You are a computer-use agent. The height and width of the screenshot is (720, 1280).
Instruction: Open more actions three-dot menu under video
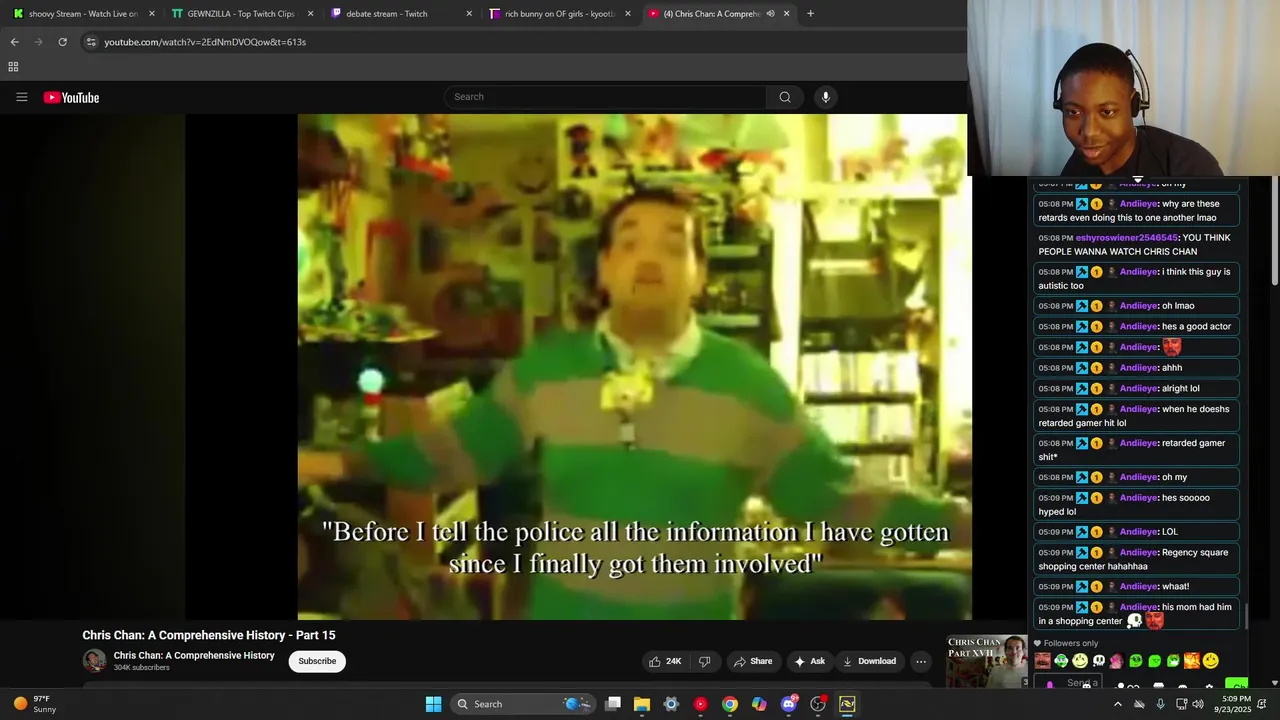(x=921, y=661)
